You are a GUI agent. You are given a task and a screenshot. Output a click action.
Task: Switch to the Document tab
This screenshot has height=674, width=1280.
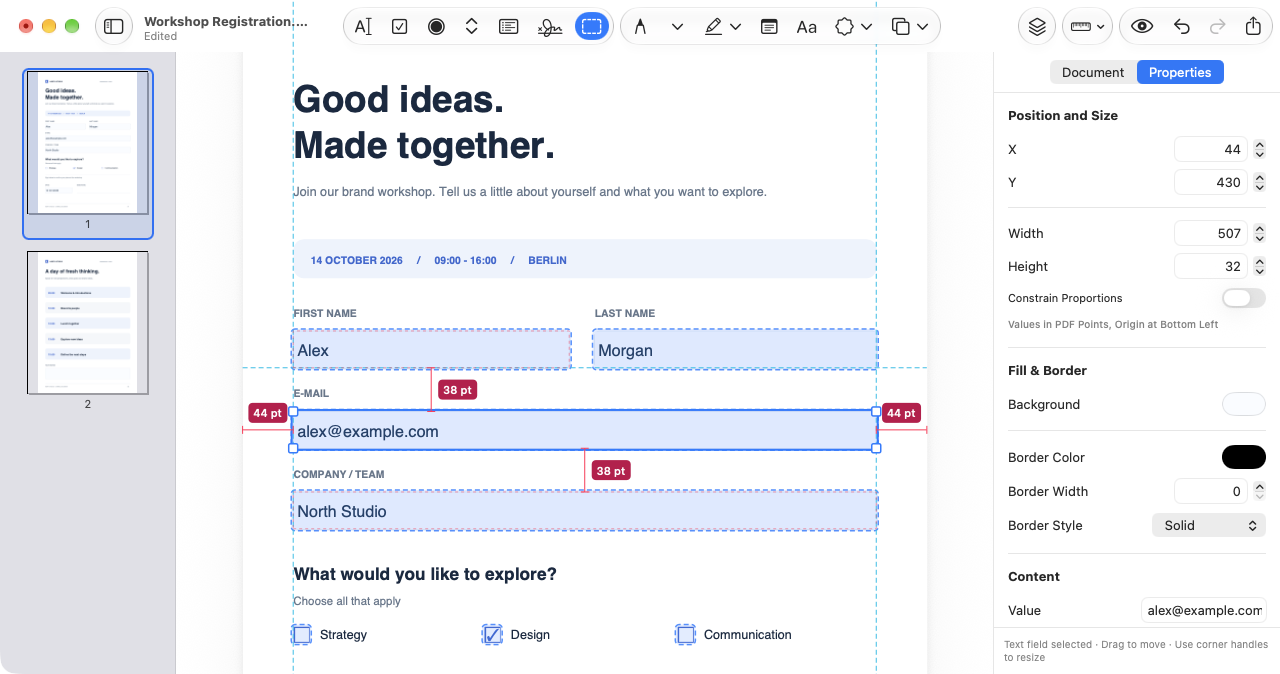pos(1093,72)
